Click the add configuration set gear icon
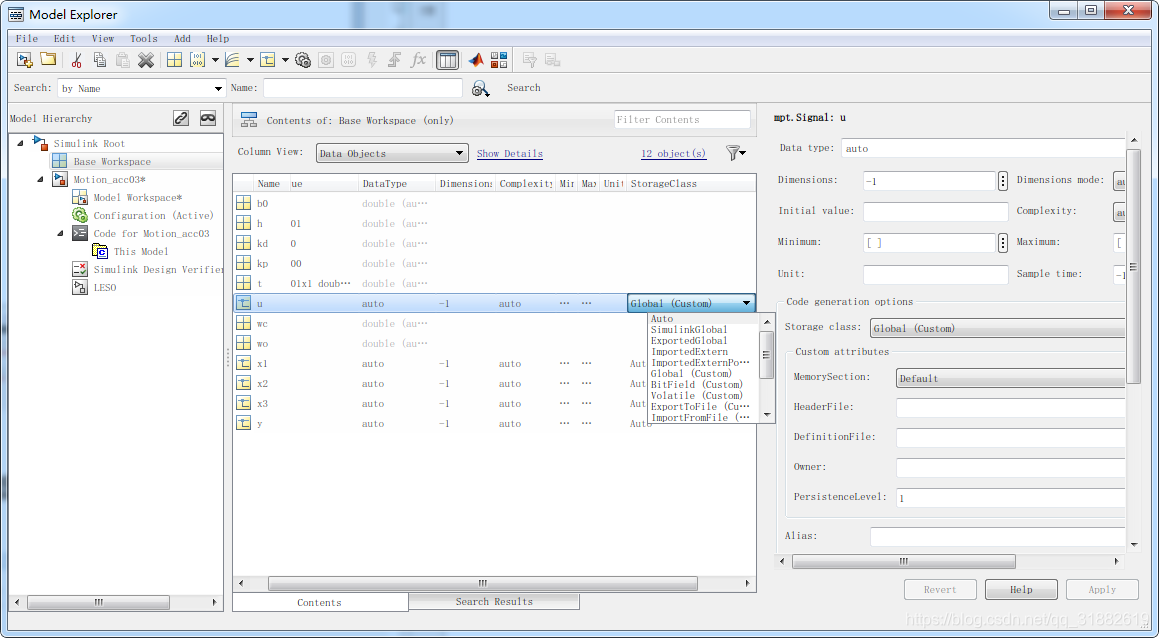1159x638 pixels. tap(302, 60)
